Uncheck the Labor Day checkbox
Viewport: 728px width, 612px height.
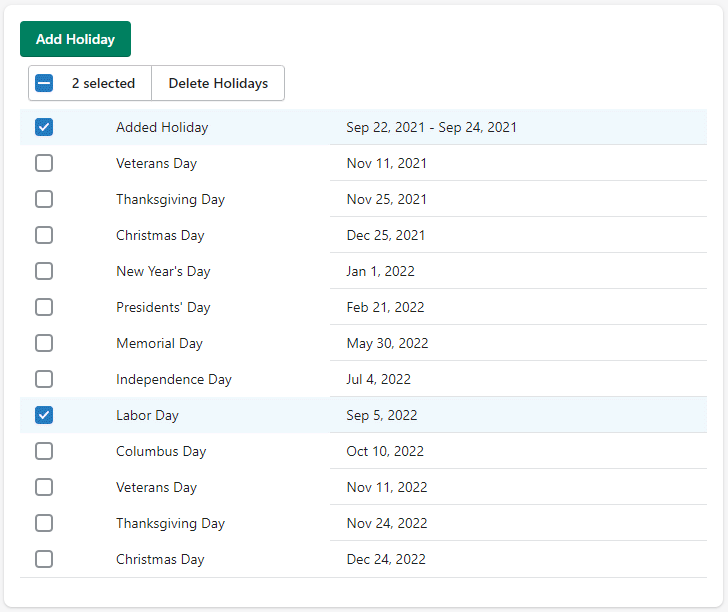[x=44, y=415]
